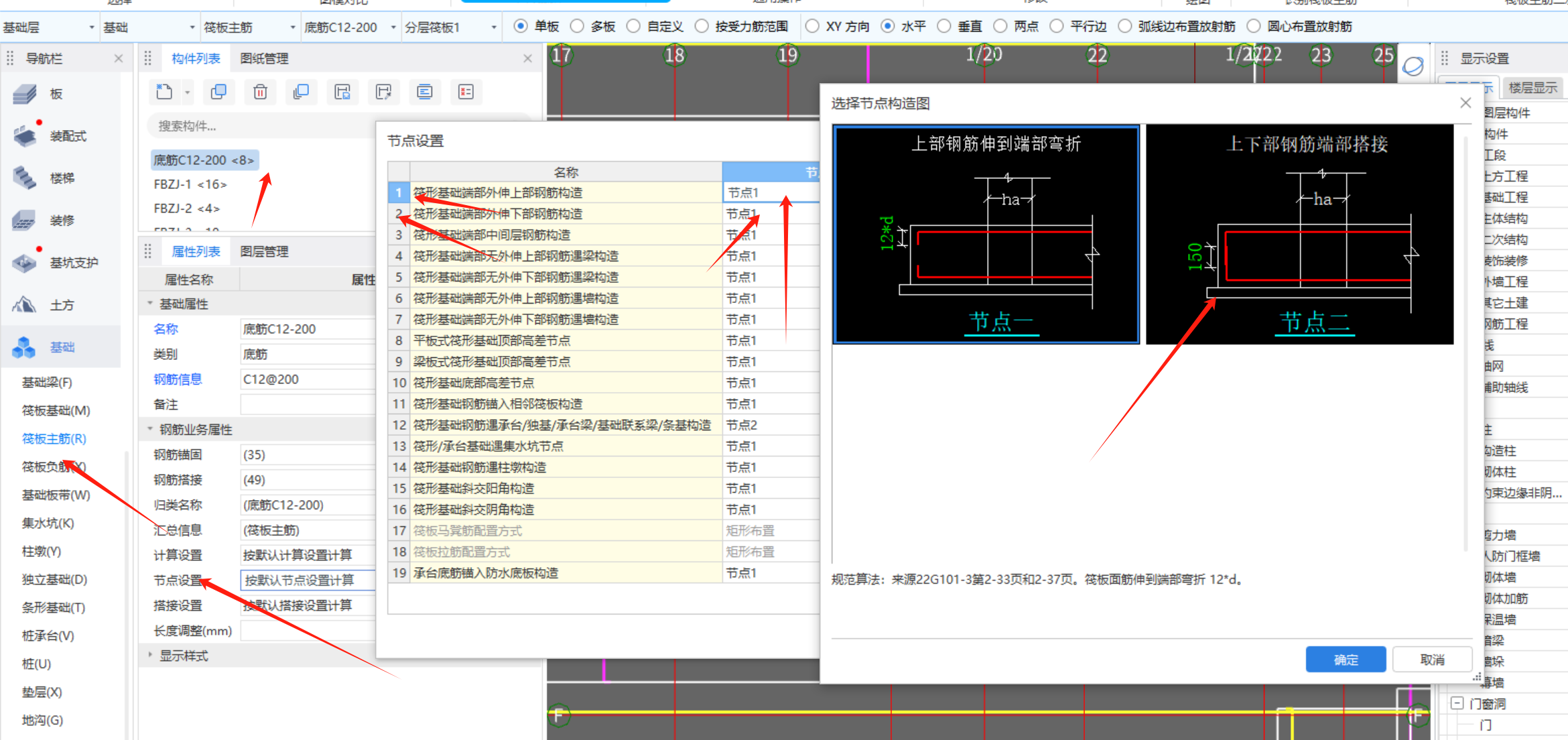Switch to the 图层管理 tab
Screen dimensions: 1568x740
264,251
